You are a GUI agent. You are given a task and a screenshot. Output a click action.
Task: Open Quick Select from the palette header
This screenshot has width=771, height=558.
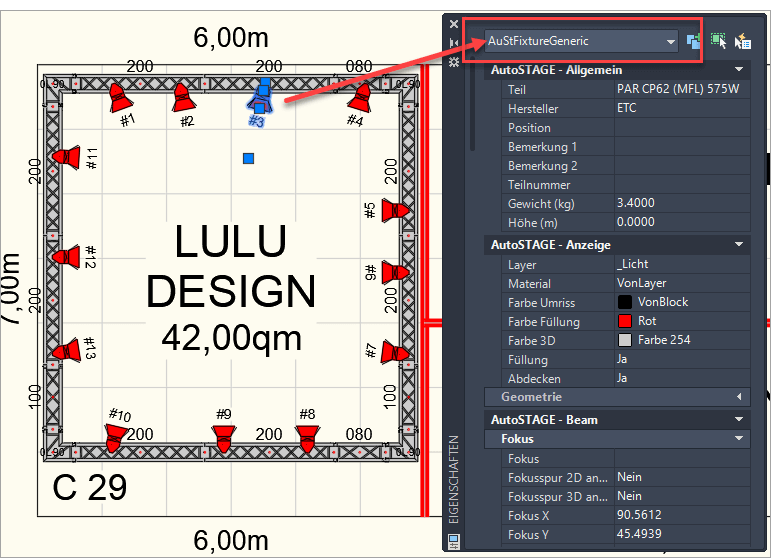click(x=742, y=41)
